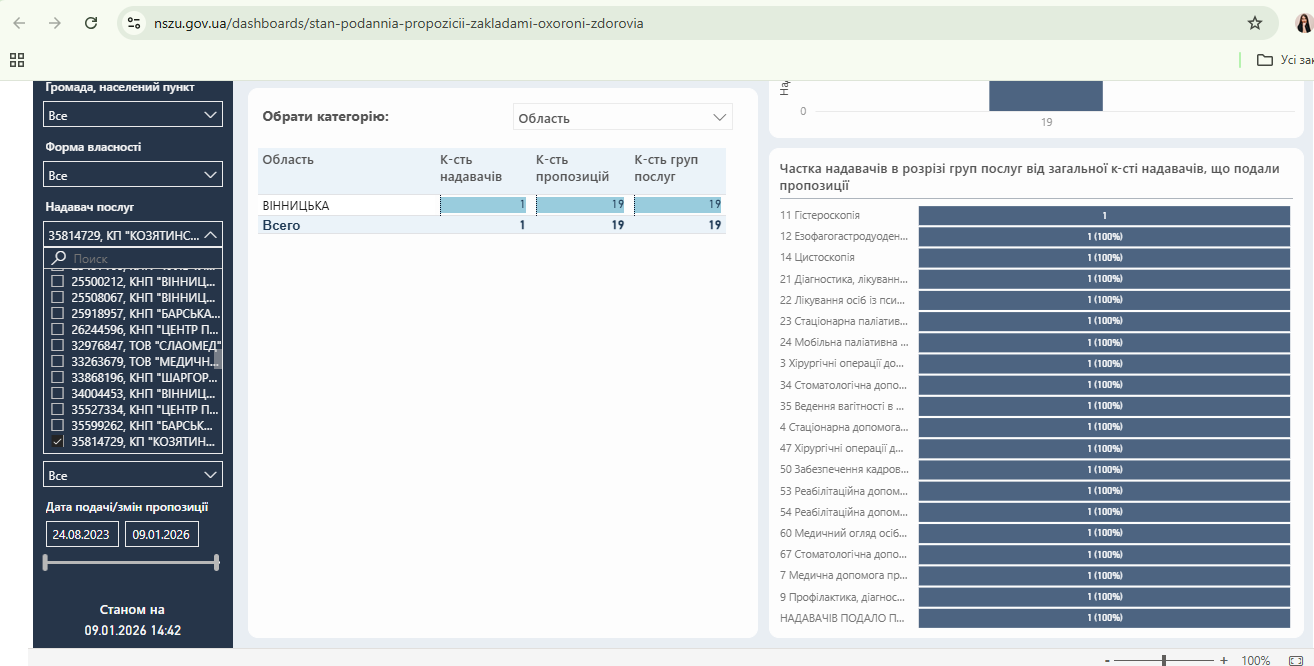Open the user profile avatar
Screen dimensions: 1314x666
[x=1304, y=23]
